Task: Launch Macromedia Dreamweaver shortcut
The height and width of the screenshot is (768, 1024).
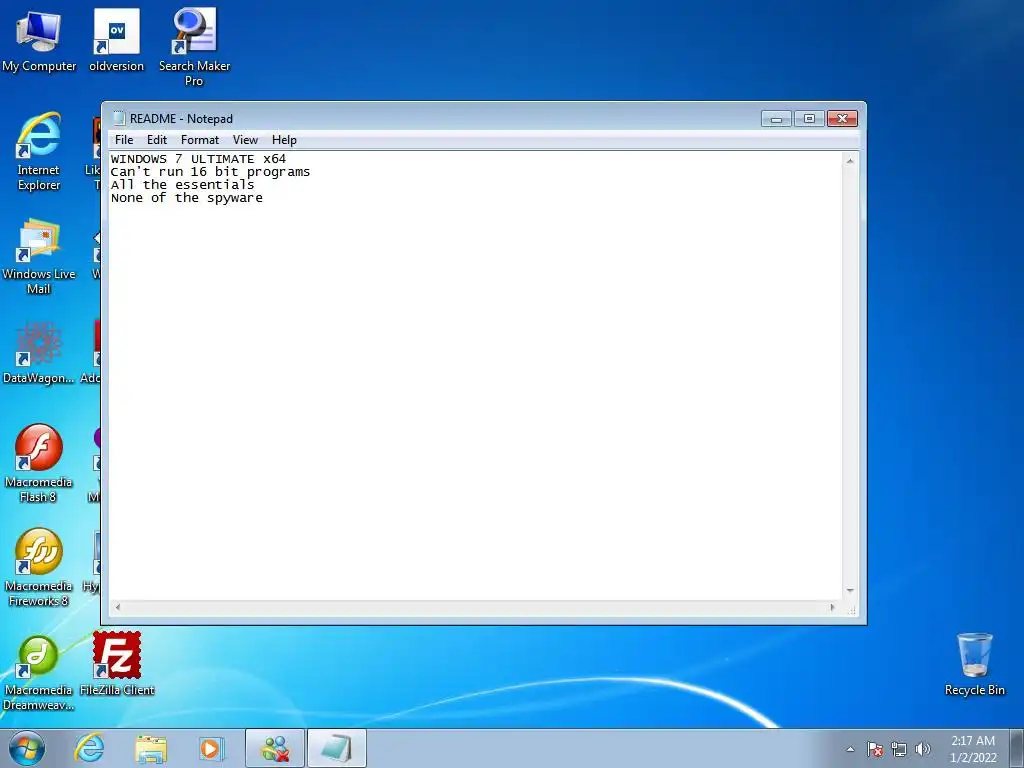Action: pos(39,673)
